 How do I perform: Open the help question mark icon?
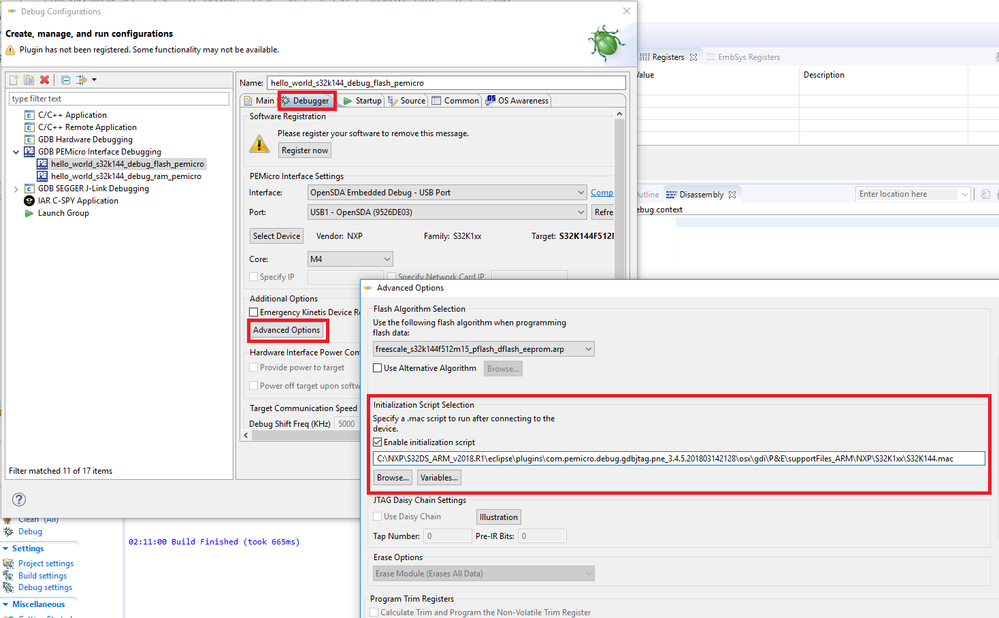pos(19,499)
